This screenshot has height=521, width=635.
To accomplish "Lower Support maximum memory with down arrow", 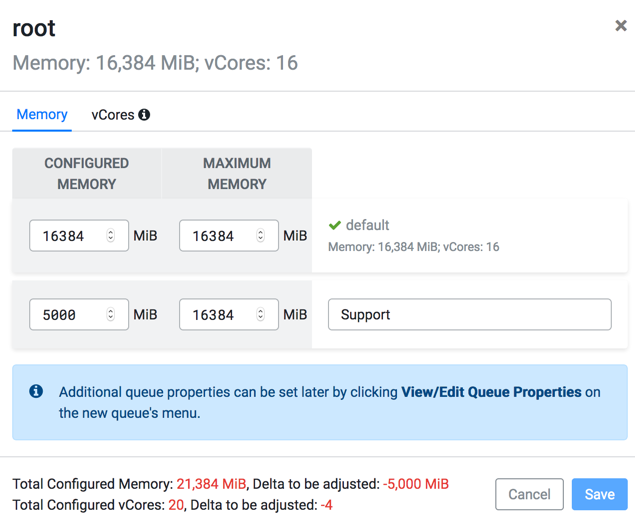I will pyautogui.click(x=261, y=319).
